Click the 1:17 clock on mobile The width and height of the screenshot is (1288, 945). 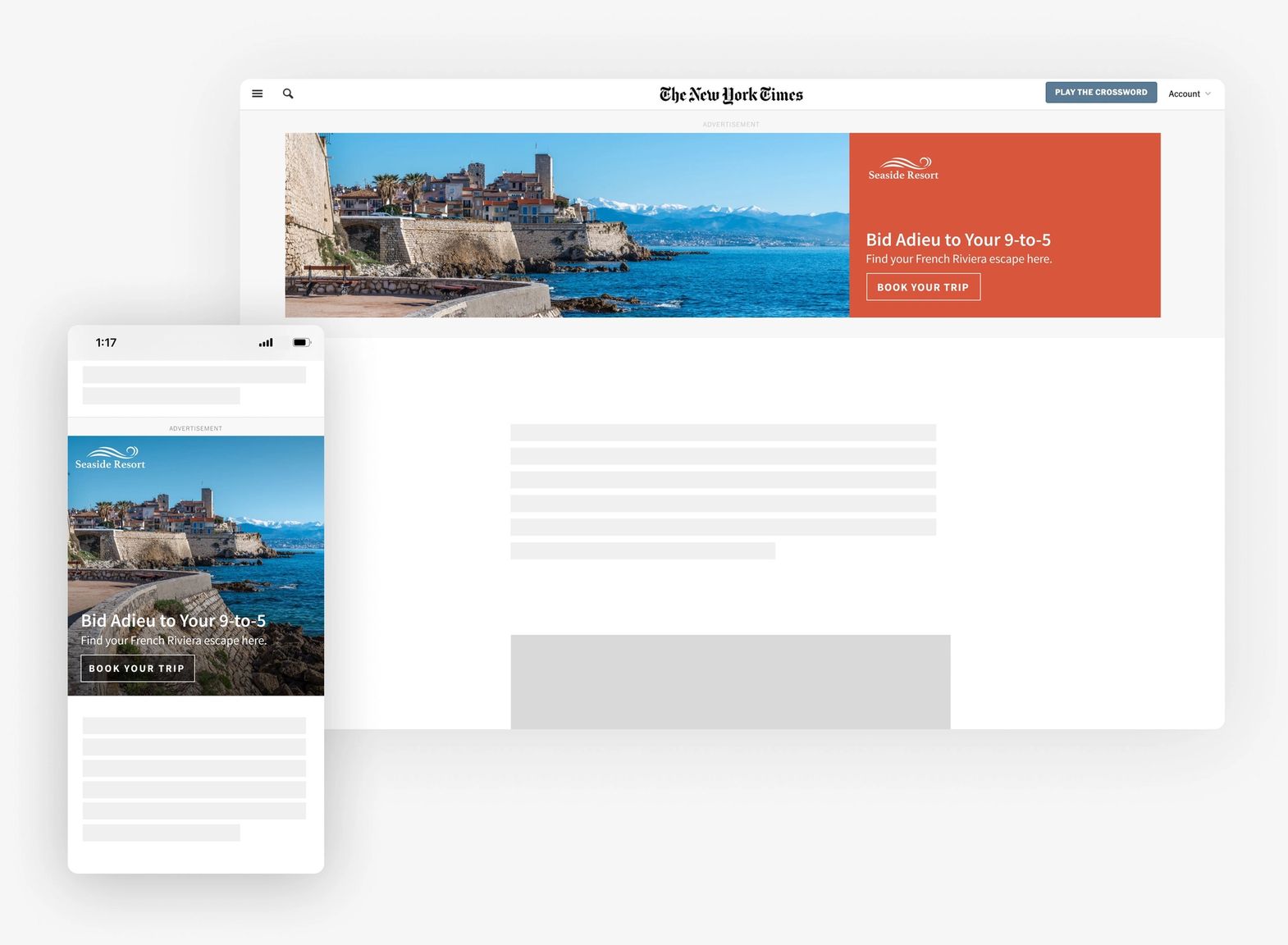[x=106, y=343]
